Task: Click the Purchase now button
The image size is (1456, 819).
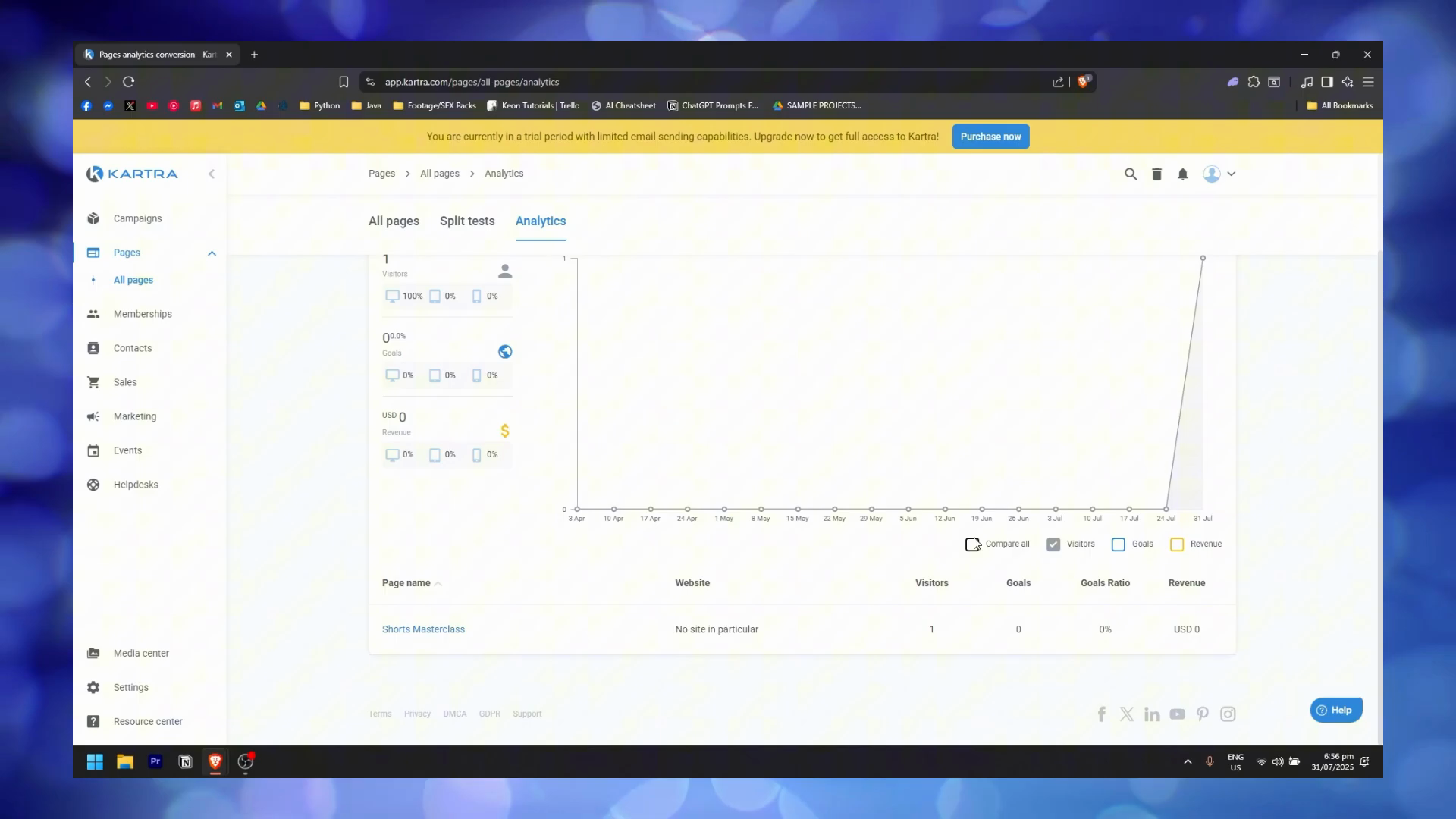Action: click(990, 136)
